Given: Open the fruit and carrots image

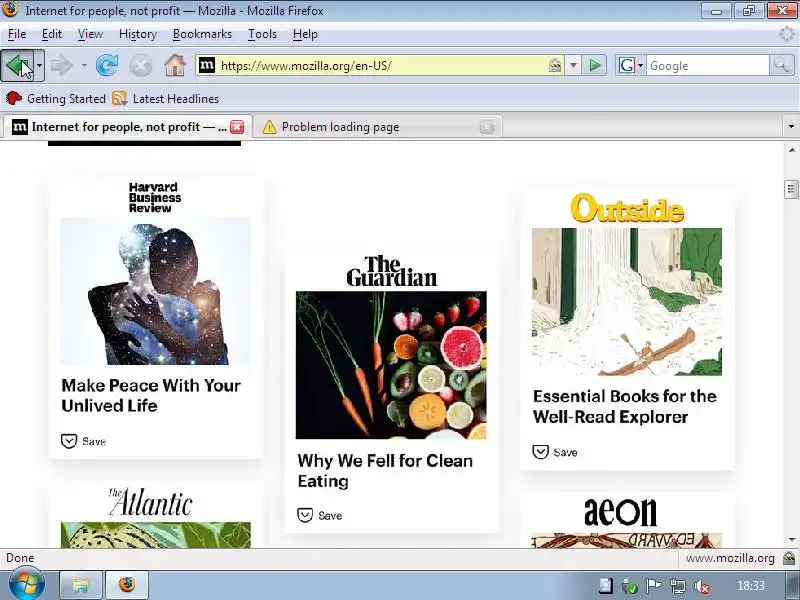Looking at the screenshot, I should 391,365.
